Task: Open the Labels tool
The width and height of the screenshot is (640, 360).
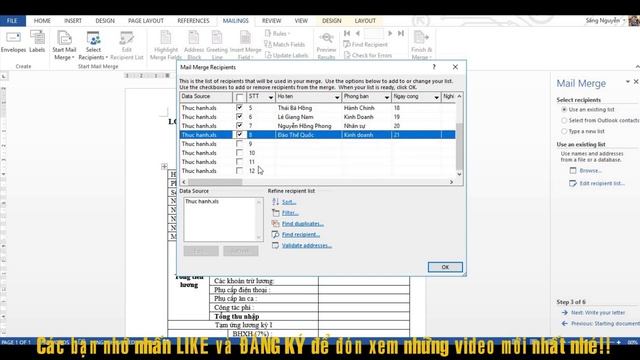Action: 37,42
